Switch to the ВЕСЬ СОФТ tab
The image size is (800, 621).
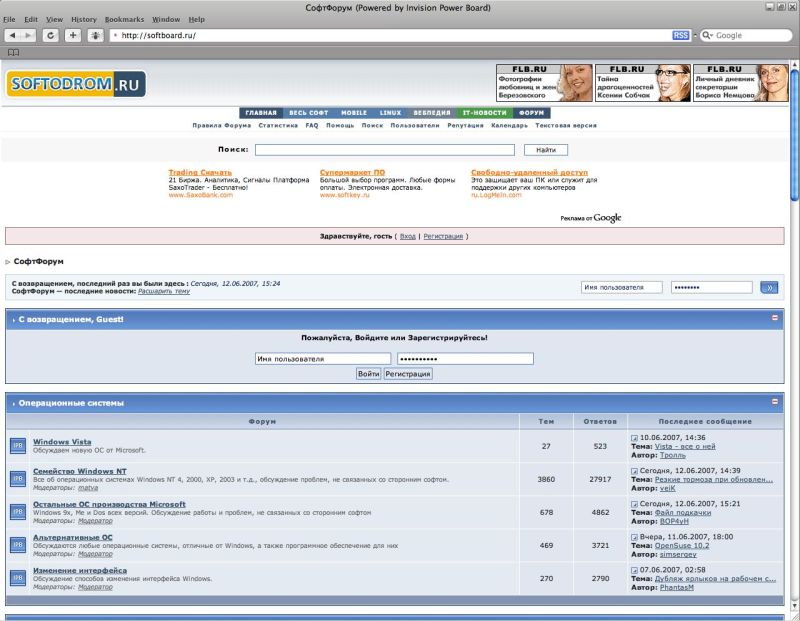309,113
